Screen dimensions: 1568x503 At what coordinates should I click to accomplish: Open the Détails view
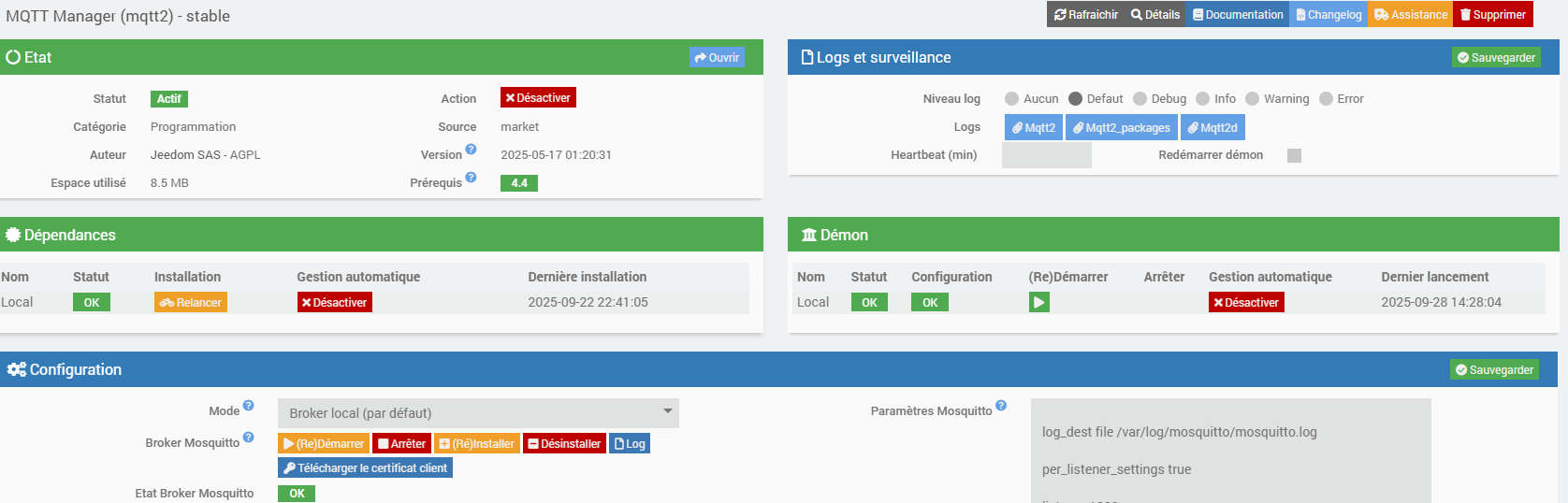coord(1154,14)
